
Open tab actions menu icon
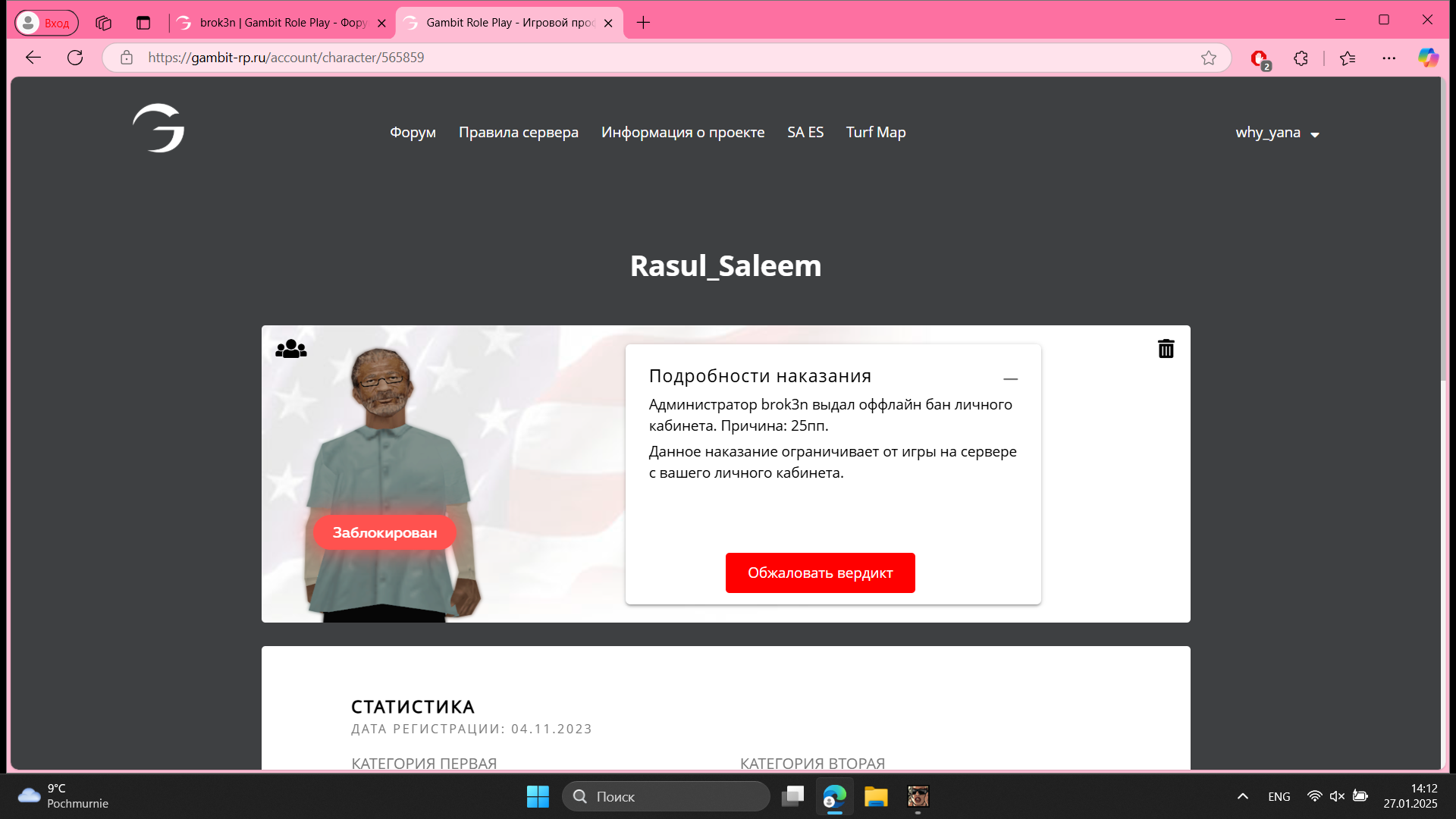coord(143,23)
